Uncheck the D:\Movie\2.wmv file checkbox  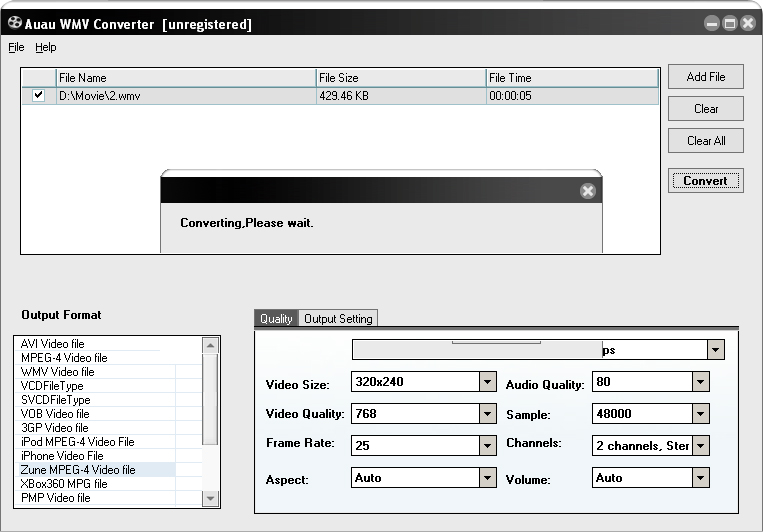coord(38,95)
